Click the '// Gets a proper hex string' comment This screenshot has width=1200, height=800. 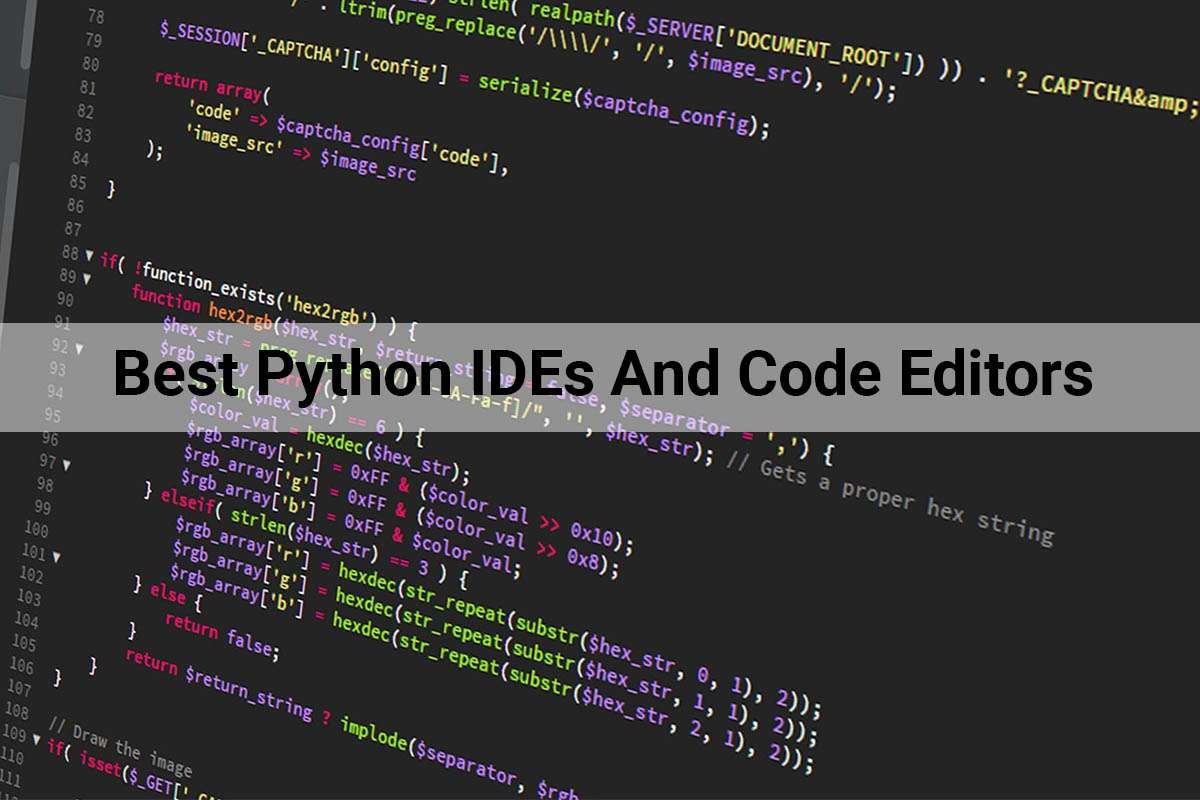(x=890, y=497)
